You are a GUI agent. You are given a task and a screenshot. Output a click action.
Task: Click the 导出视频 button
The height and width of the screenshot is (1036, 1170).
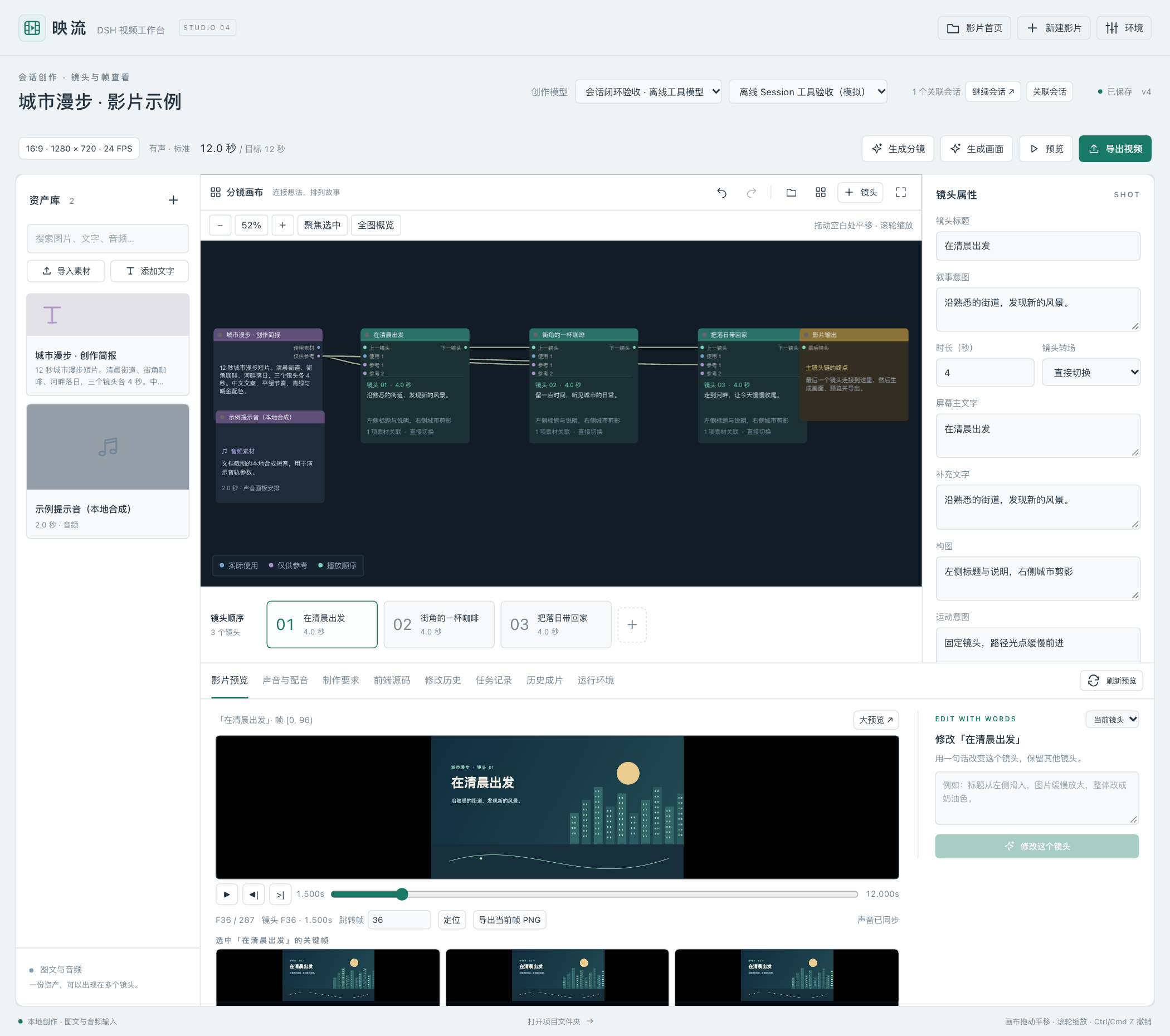point(1114,149)
